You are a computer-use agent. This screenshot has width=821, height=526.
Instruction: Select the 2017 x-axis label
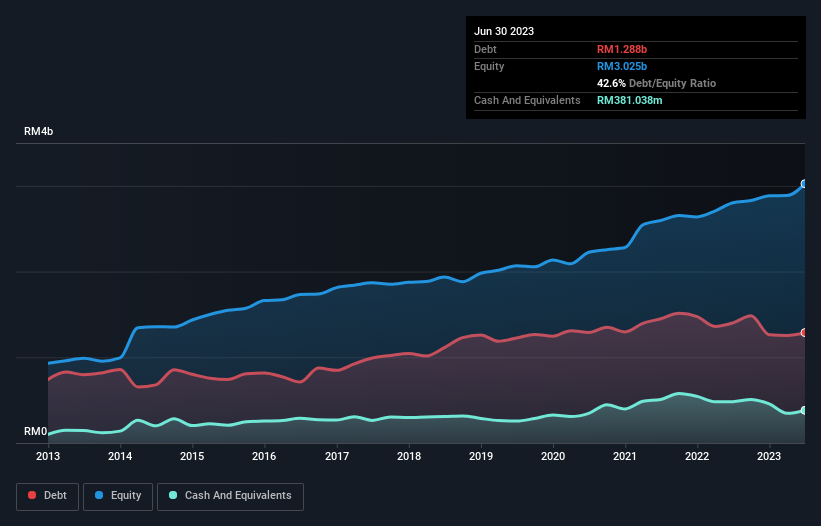point(337,456)
